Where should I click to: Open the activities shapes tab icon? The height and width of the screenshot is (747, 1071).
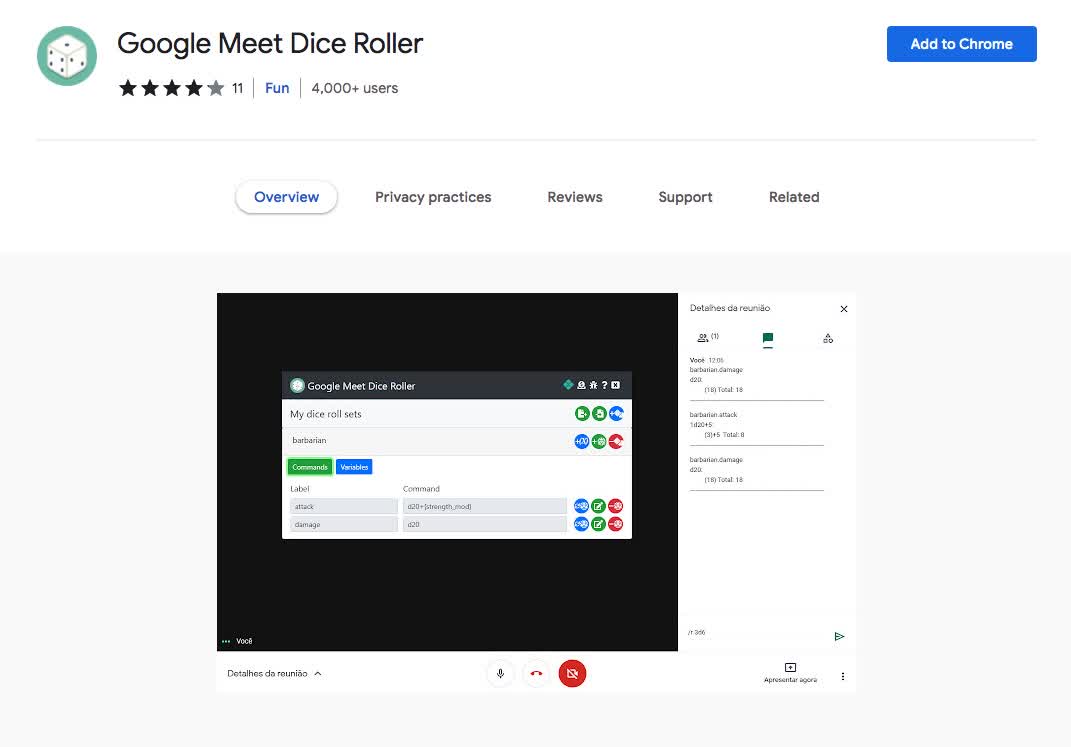pyautogui.click(x=828, y=338)
